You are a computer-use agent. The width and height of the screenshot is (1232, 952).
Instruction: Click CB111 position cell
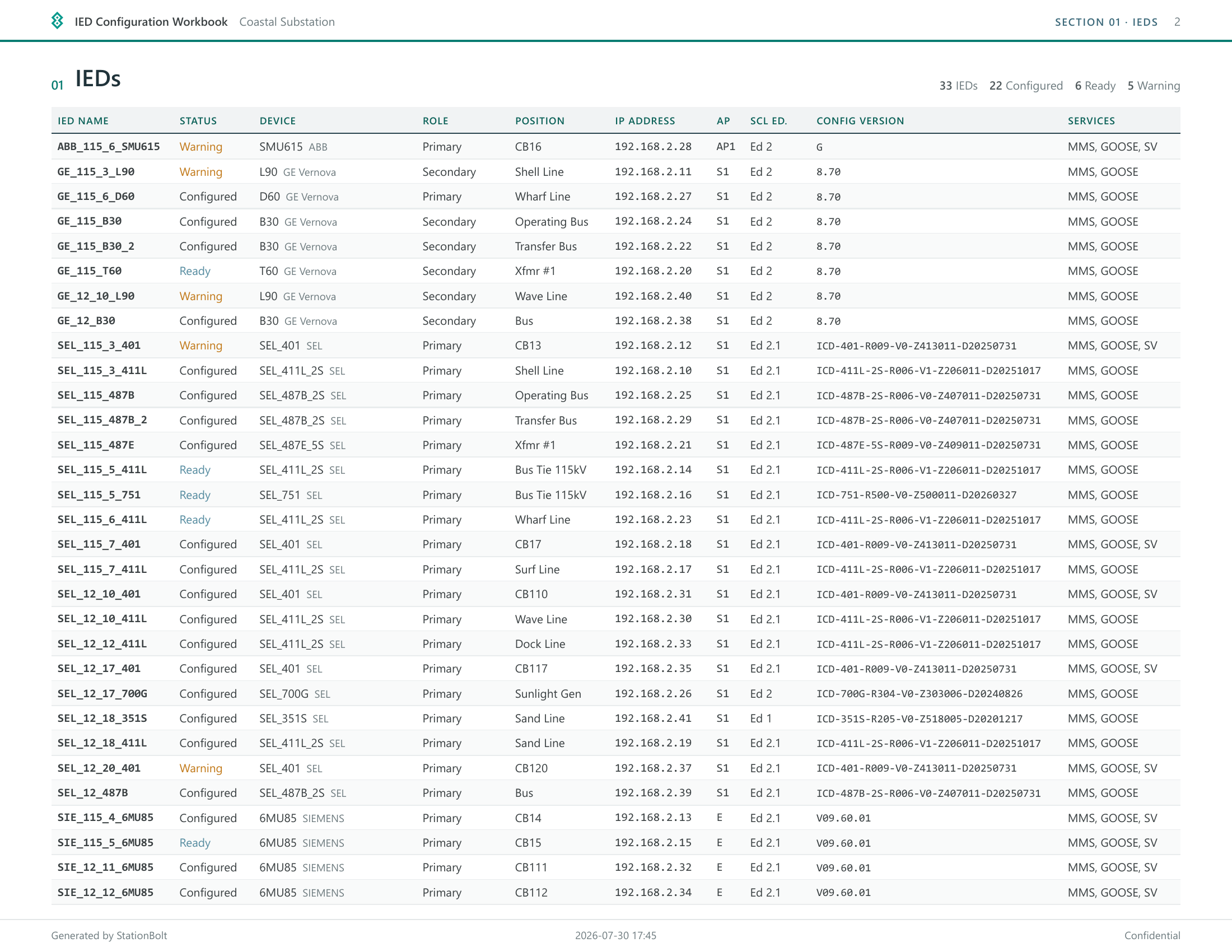[x=531, y=867]
